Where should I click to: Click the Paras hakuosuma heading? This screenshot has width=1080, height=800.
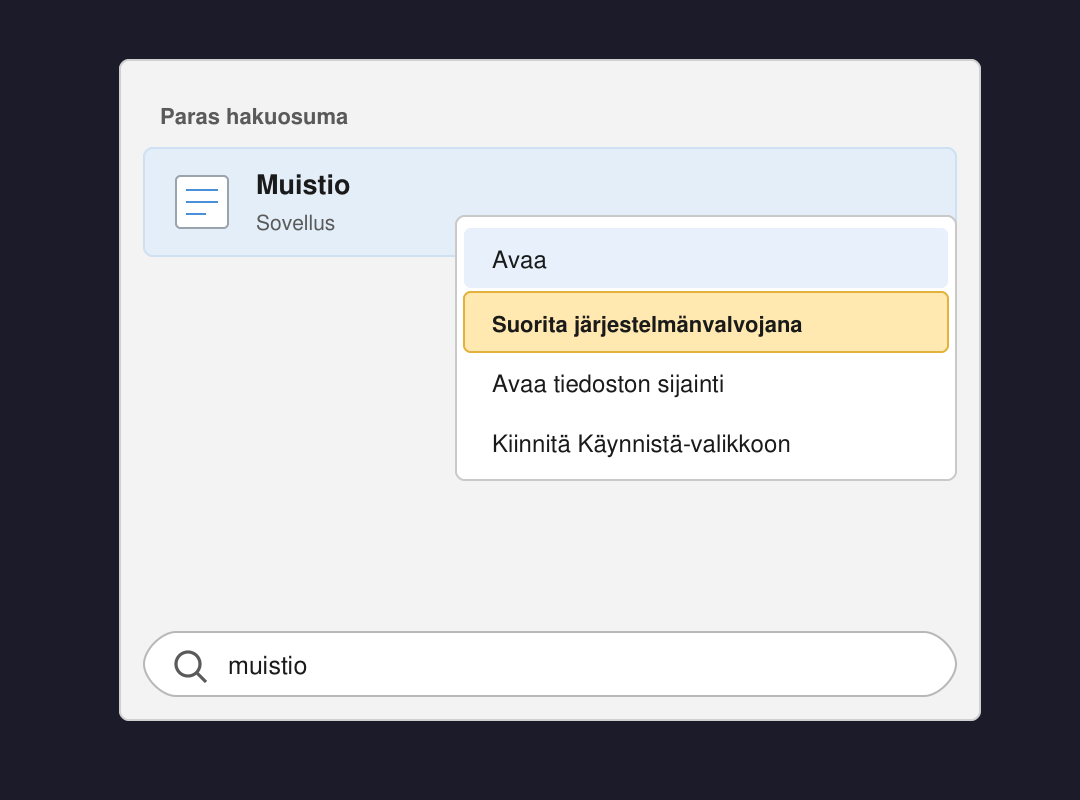254,116
